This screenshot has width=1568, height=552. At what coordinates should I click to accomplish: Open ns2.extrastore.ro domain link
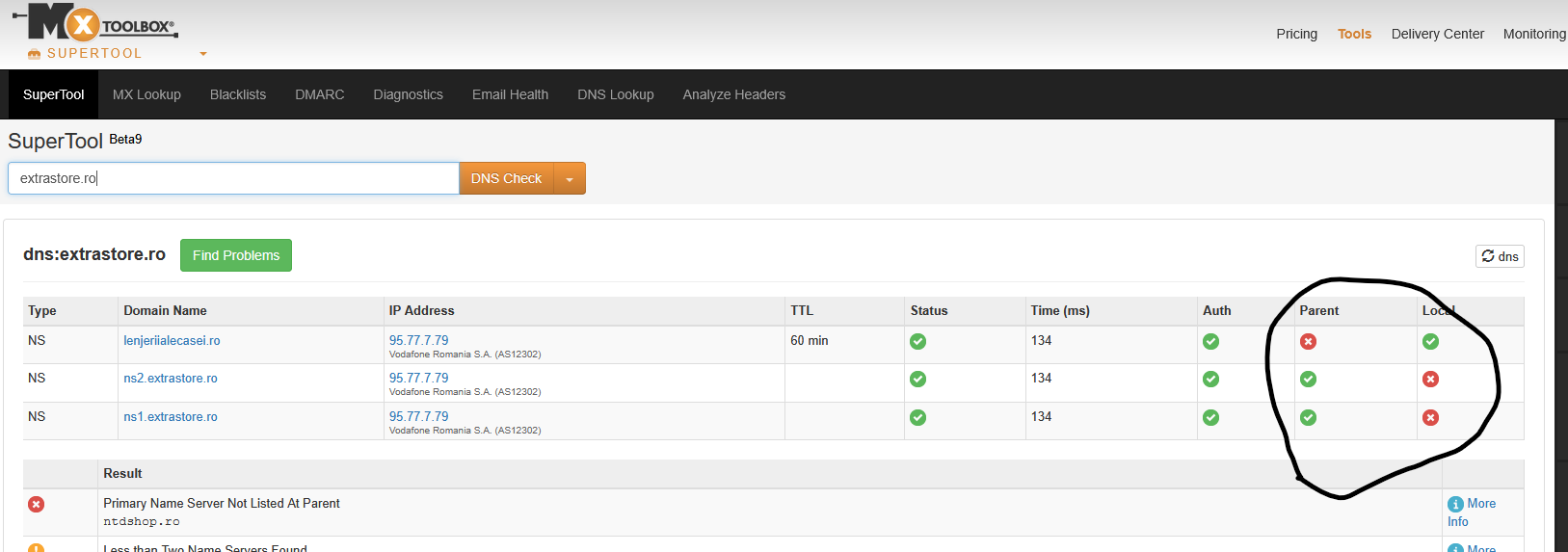(x=171, y=379)
